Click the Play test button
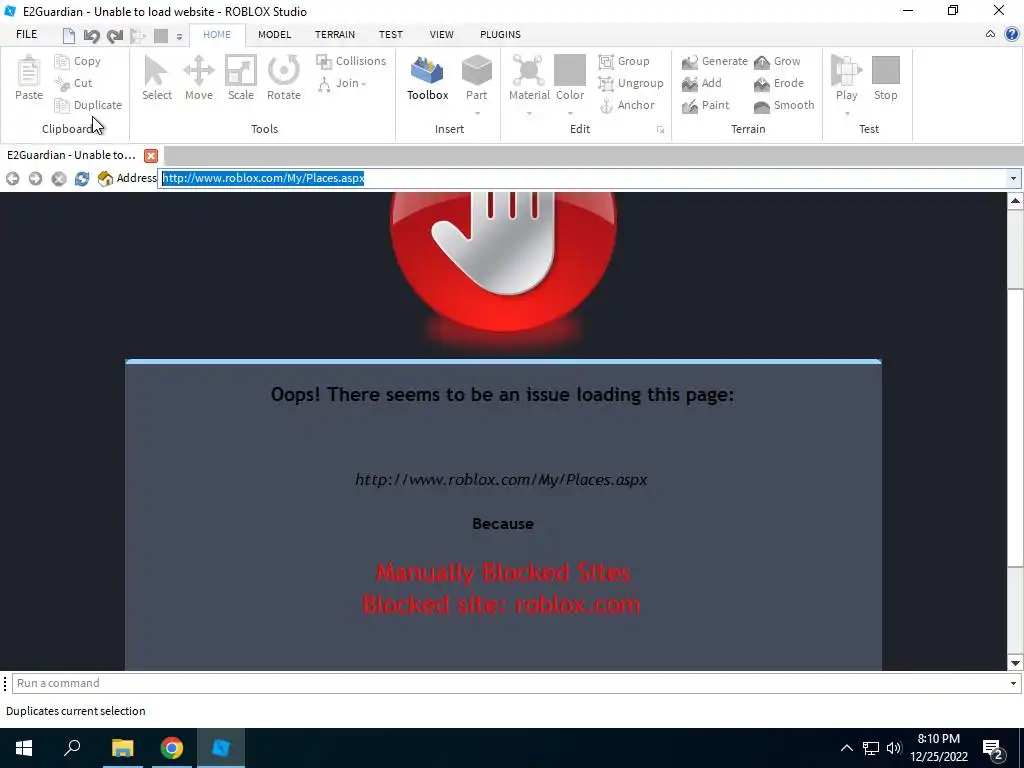1024x768 pixels. (846, 78)
